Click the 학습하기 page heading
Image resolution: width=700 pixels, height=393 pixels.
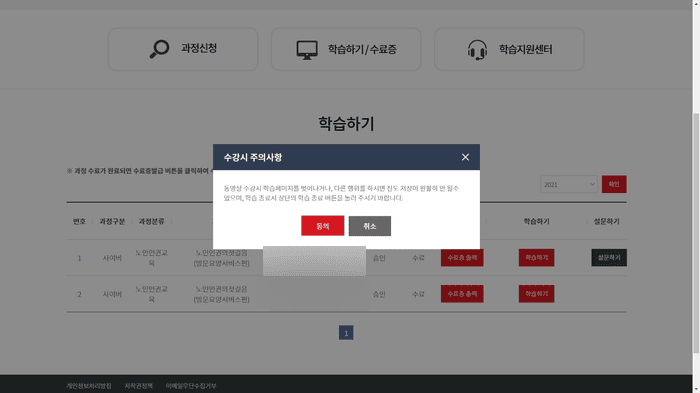pos(346,124)
